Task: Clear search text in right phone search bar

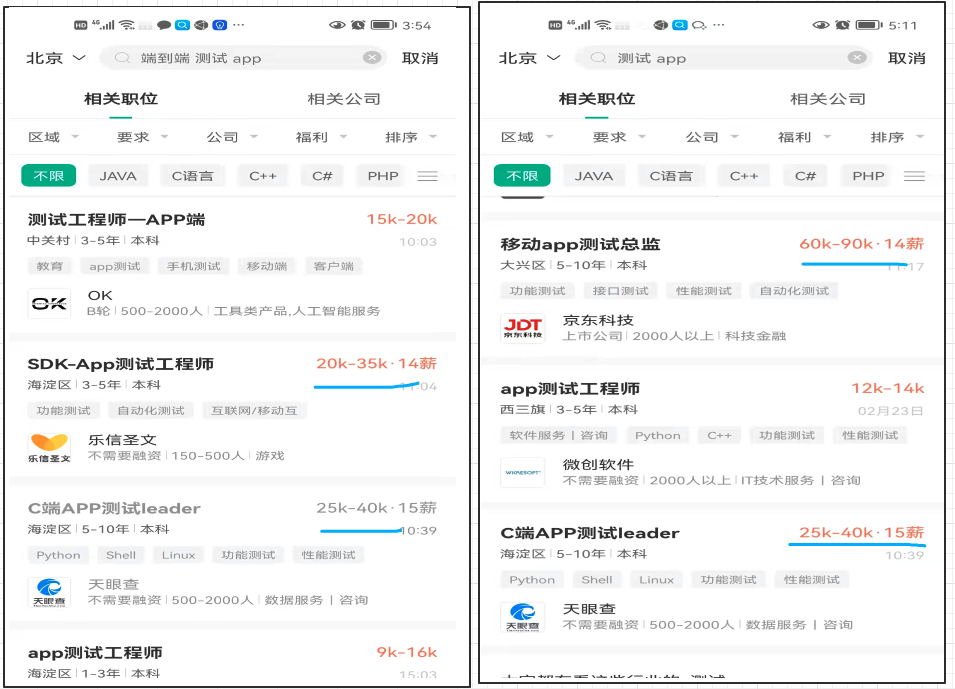Action: [x=857, y=58]
